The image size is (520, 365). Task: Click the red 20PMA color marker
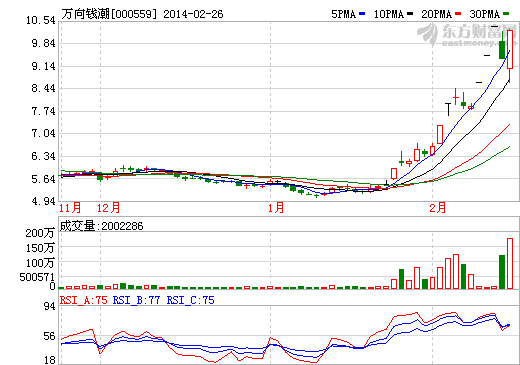[x=458, y=14]
